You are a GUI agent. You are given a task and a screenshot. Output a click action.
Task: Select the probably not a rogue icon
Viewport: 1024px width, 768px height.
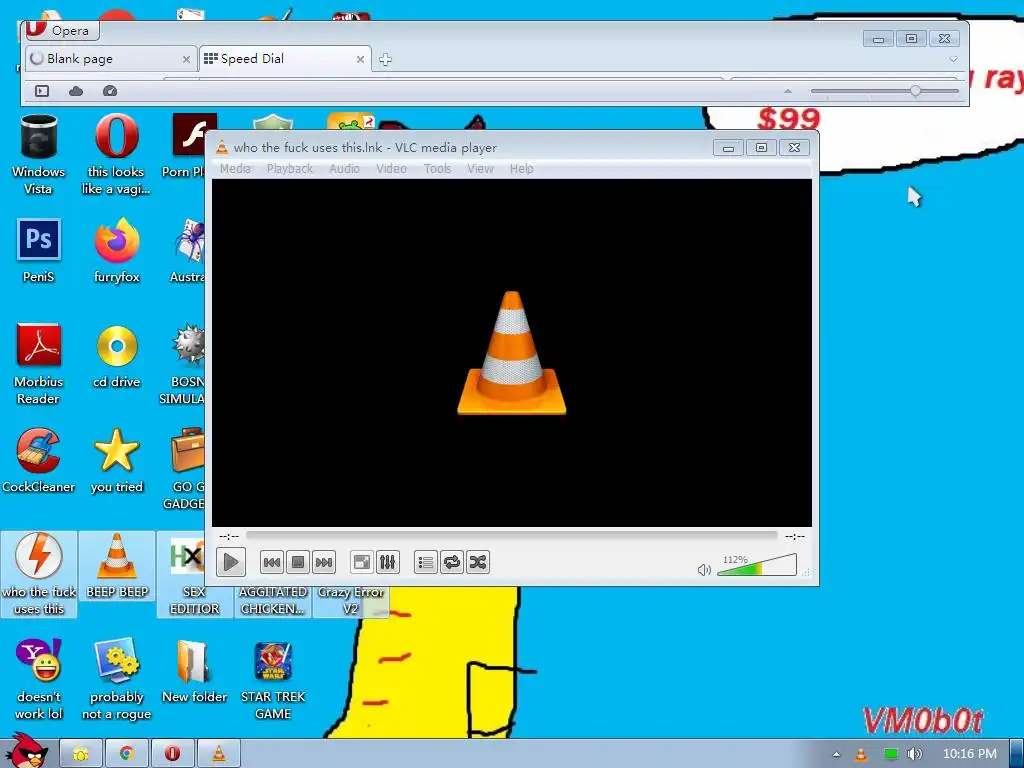pyautogui.click(x=116, y=679)
